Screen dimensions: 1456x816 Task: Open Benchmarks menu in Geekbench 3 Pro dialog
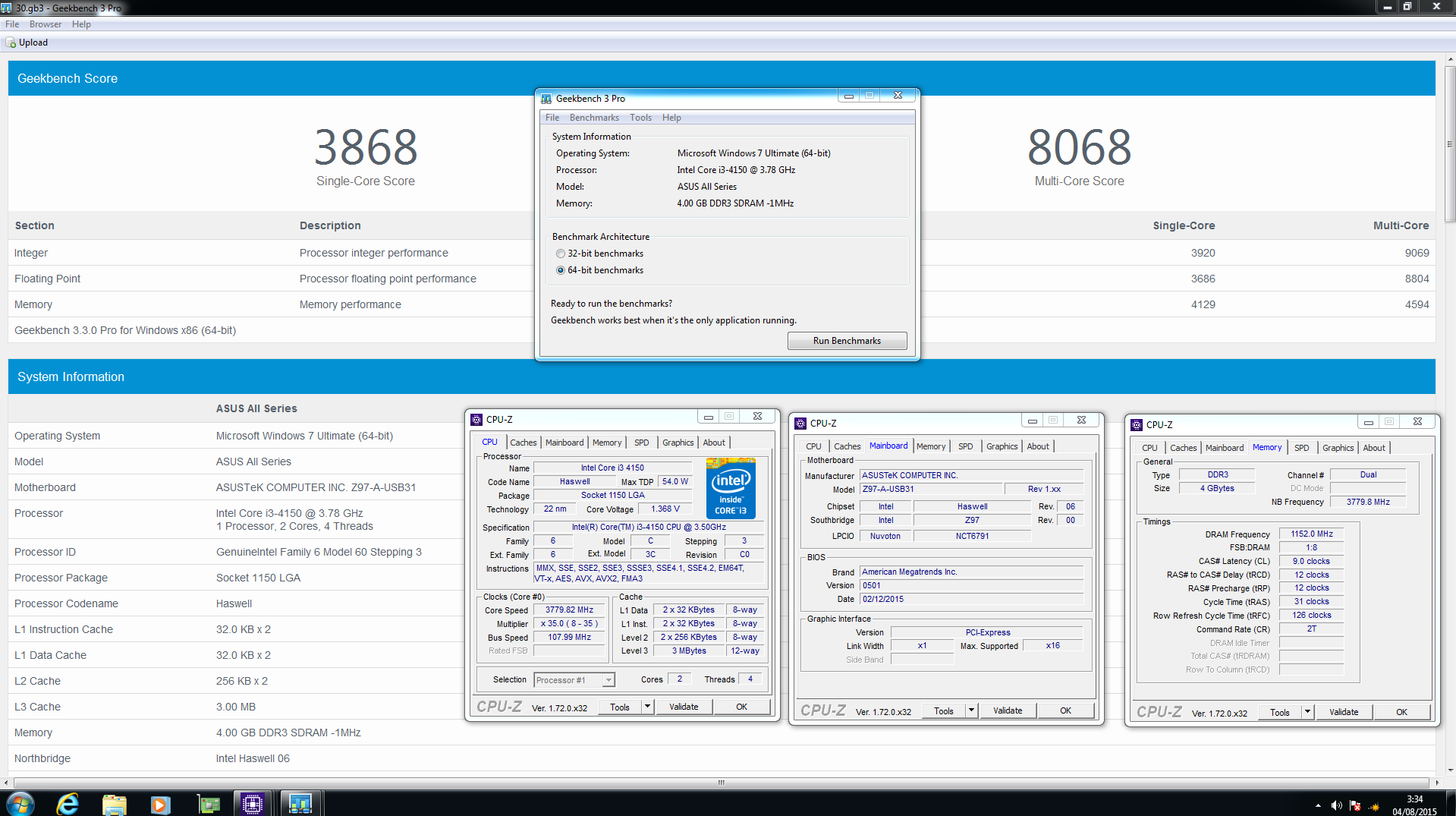(x=594, y=118)
